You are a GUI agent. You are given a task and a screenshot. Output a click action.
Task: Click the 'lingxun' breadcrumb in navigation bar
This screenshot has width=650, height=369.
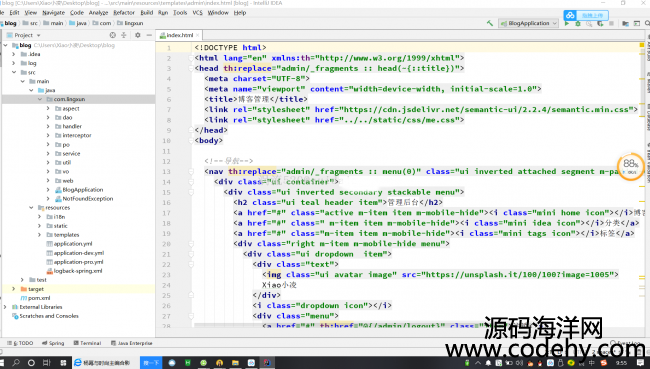(x=133, y=23)
